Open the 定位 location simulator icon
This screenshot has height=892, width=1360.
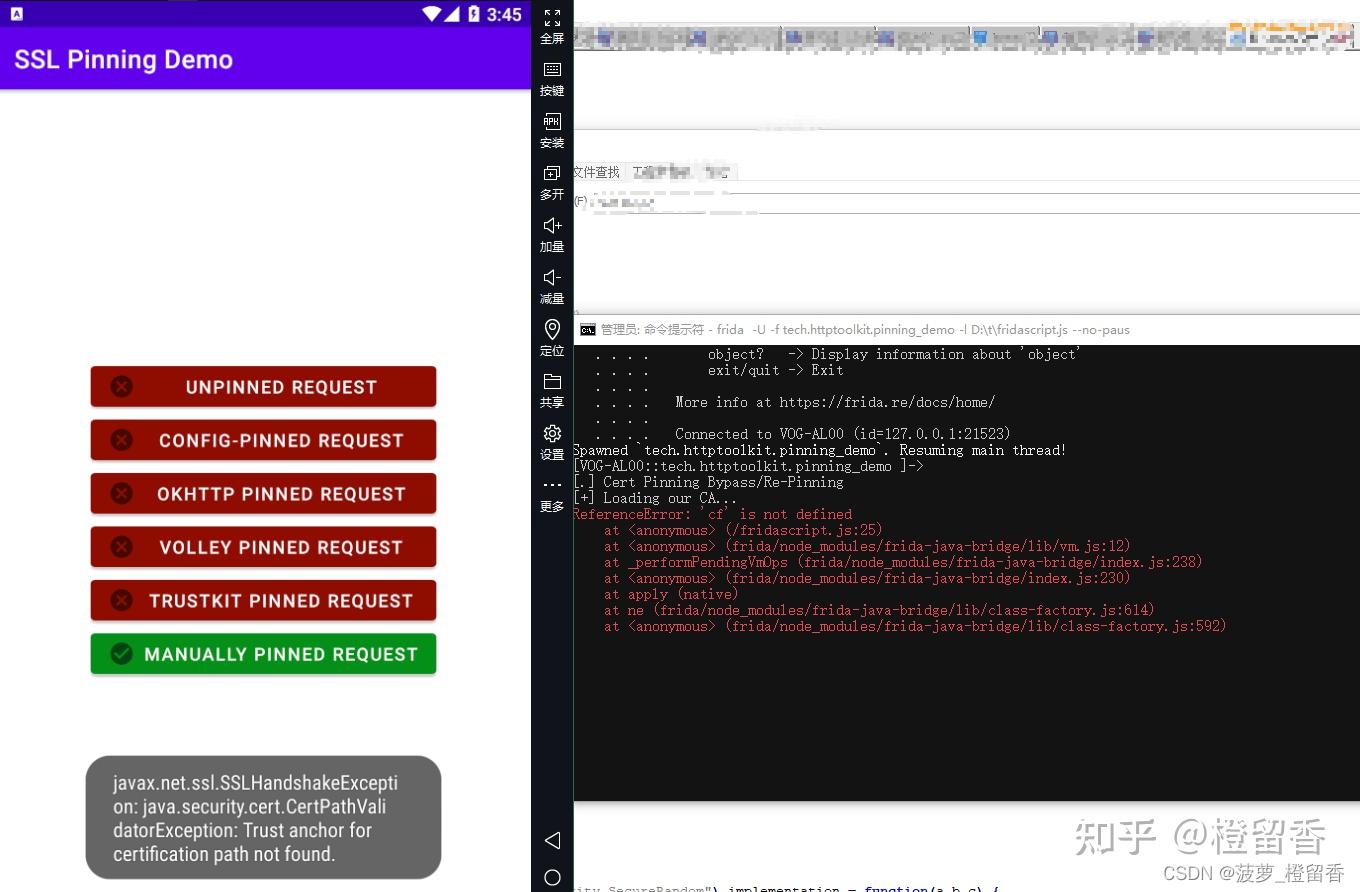click(551, 338)
